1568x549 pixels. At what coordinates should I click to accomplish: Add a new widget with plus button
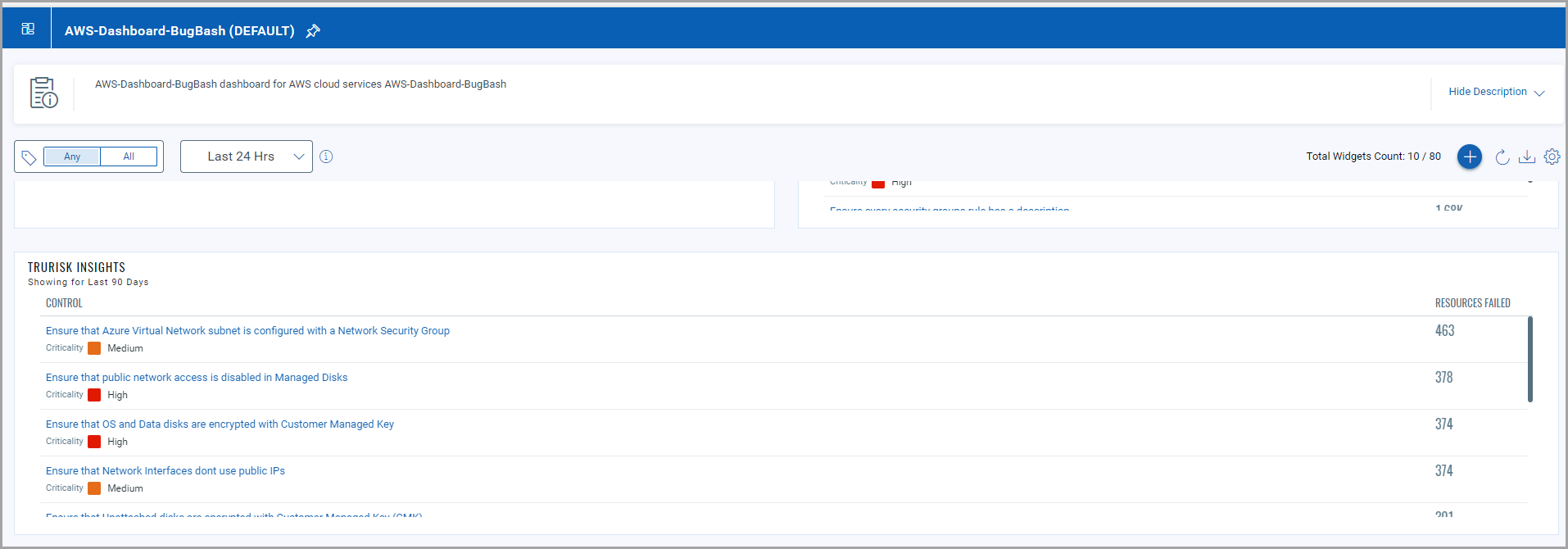click(1470, 157)
